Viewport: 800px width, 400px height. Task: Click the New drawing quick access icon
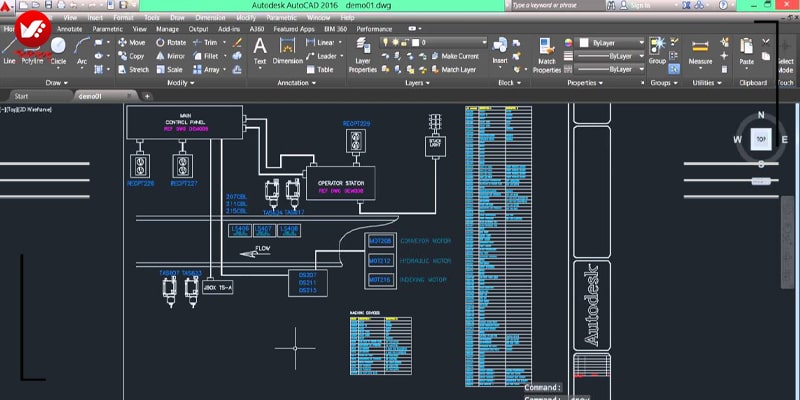tap(23, 5)
